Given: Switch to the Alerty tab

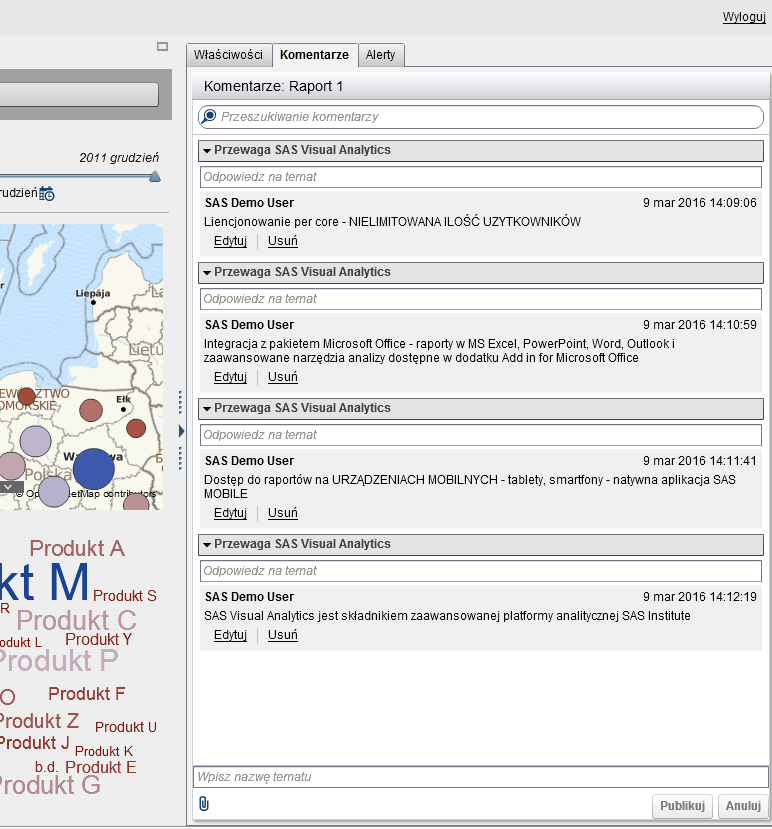Looking at the screenshot, I should tap(381, 55).
